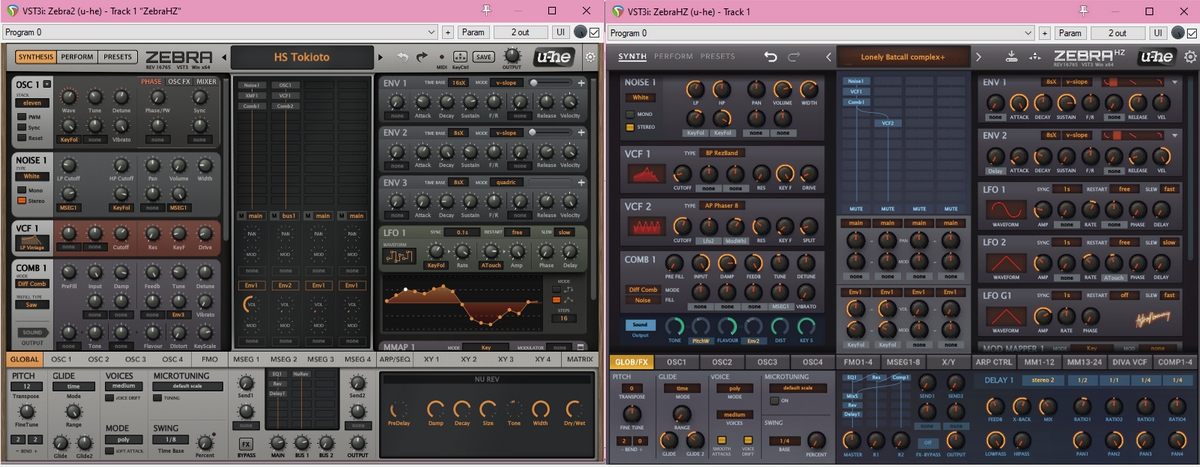
Task: Enable Reset checkbox in OSC 1
Action: (x=21, y=139)
